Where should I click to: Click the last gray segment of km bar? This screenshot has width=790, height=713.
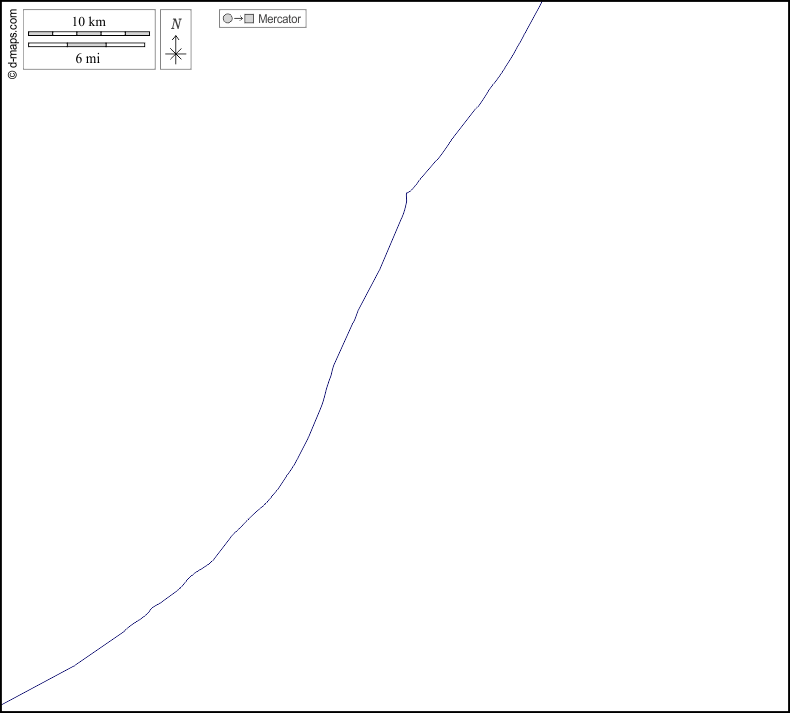click(137, 33)
